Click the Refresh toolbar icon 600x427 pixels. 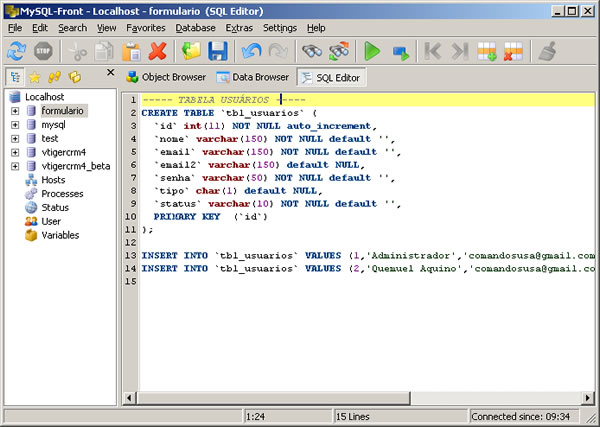[x=16, y=51]
